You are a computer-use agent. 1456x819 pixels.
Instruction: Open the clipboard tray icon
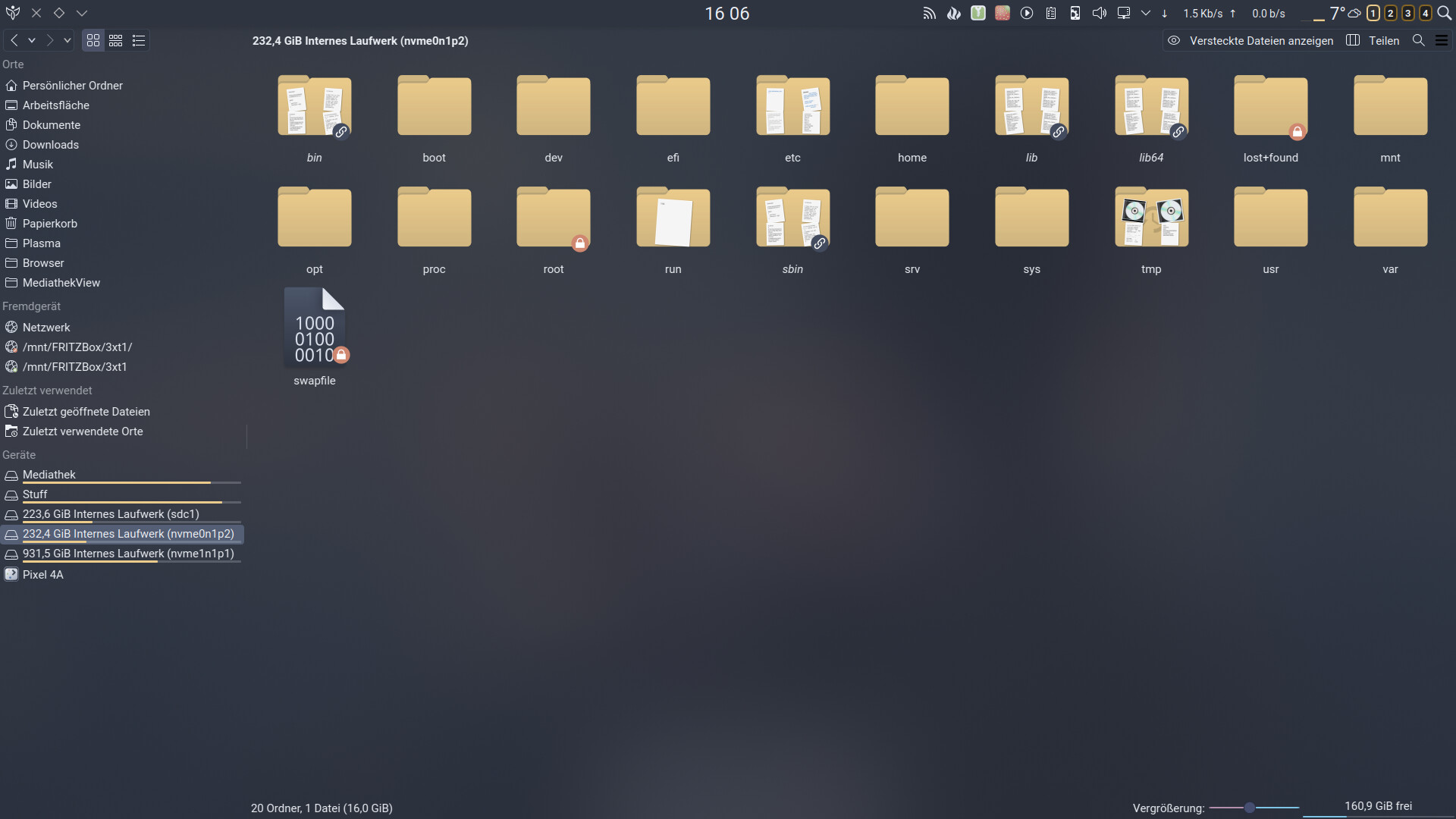(1051, 14)
